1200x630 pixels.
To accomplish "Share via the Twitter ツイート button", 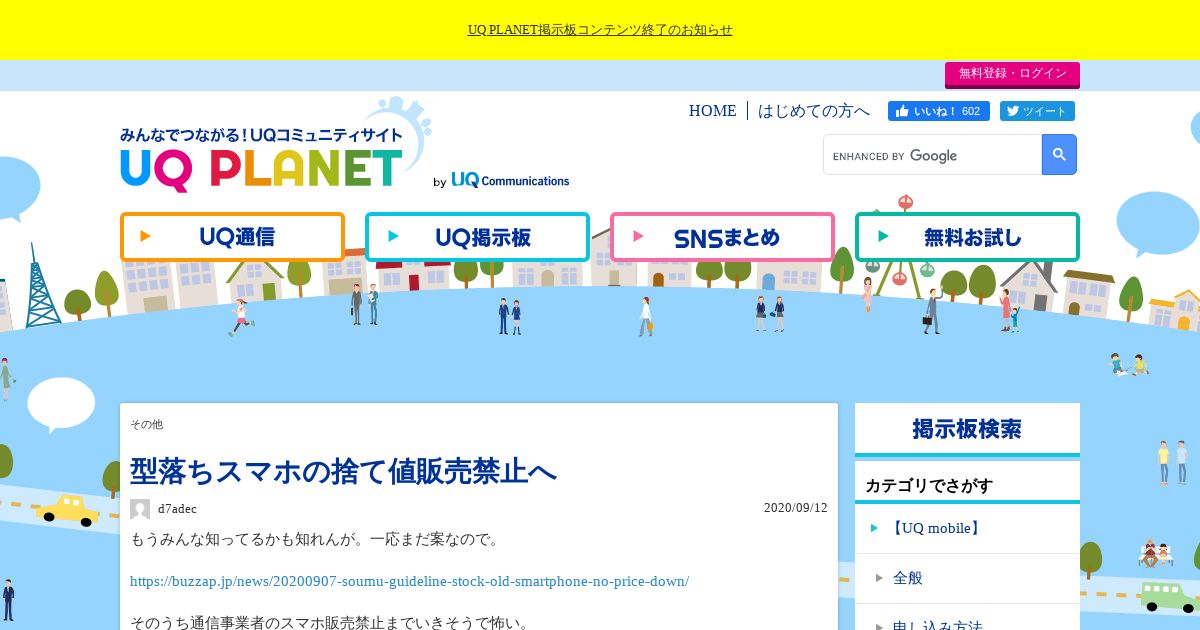I will (1037, 111).
